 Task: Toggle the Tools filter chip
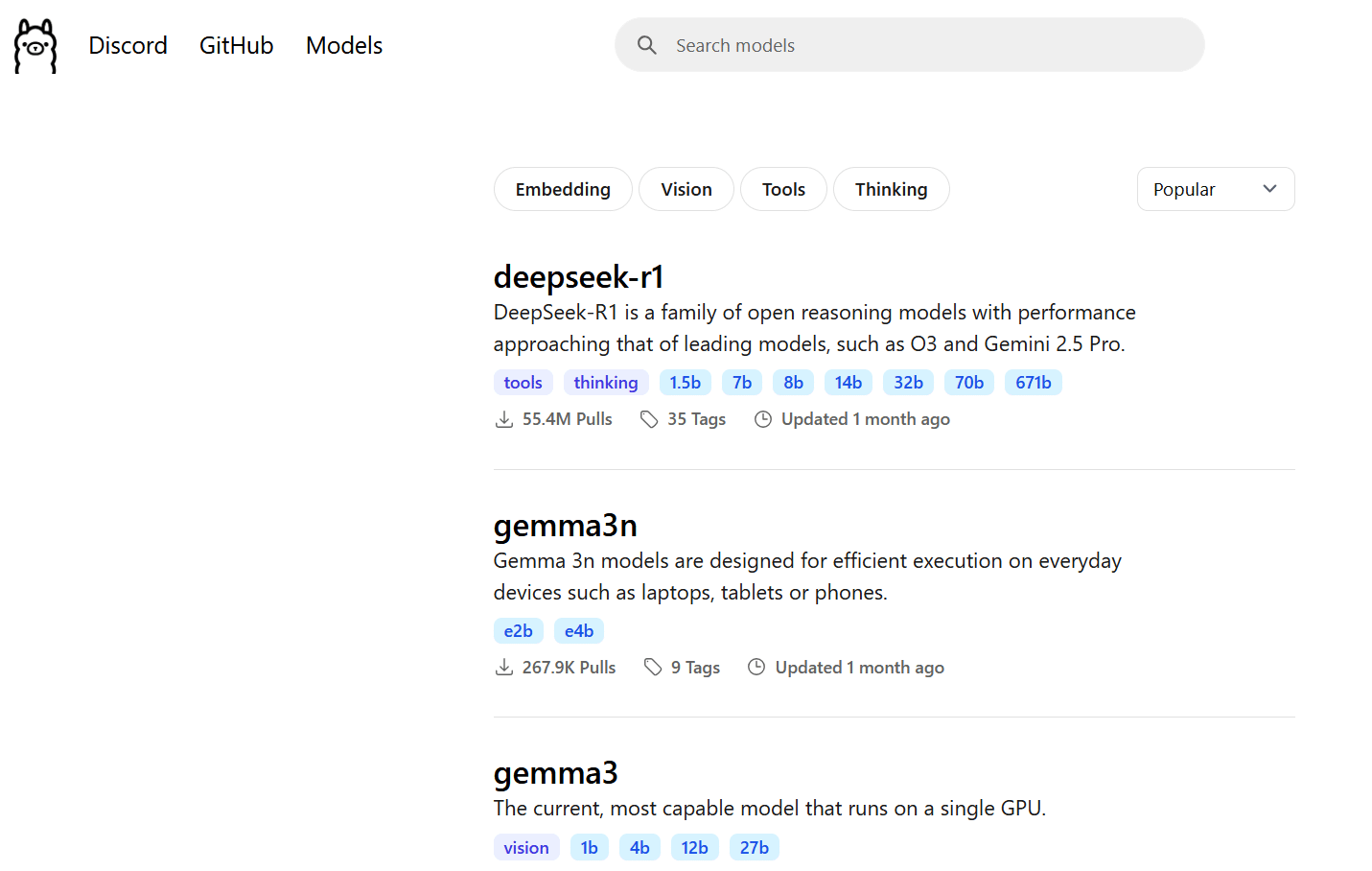pyautogui.click(x=783, y=189)
